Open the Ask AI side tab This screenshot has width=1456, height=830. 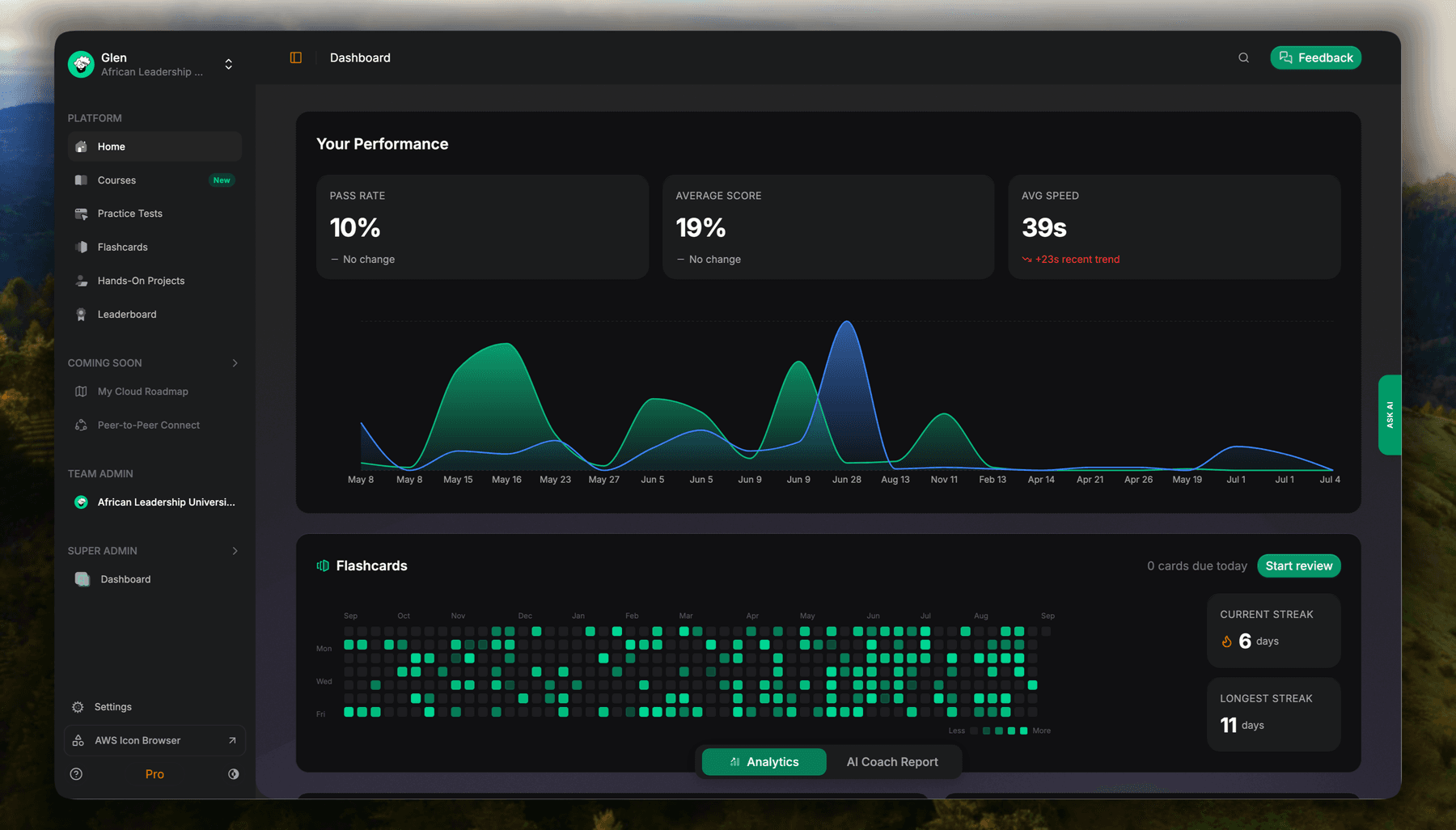pos(1390,415)
